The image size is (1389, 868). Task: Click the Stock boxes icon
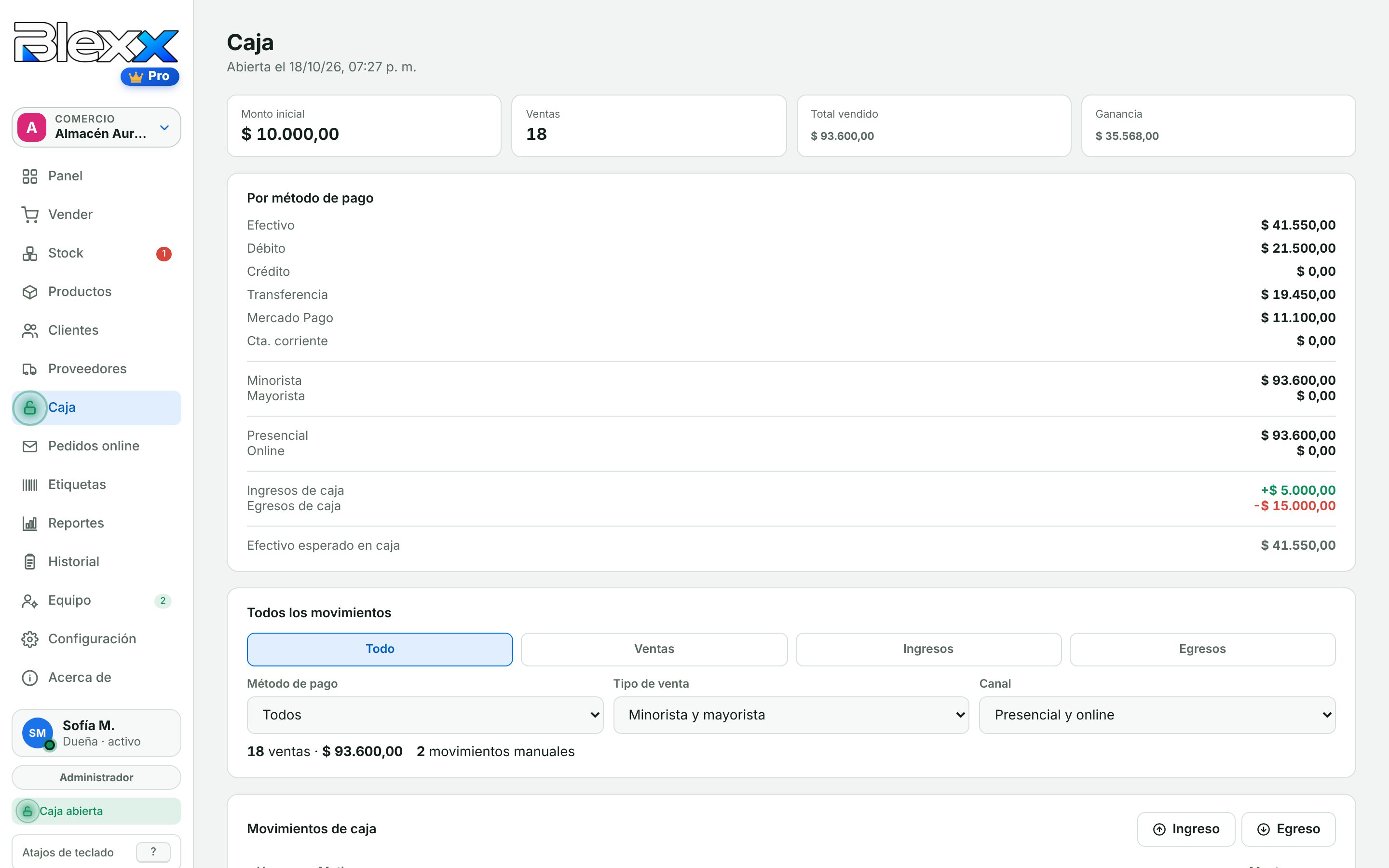point(30,253)
